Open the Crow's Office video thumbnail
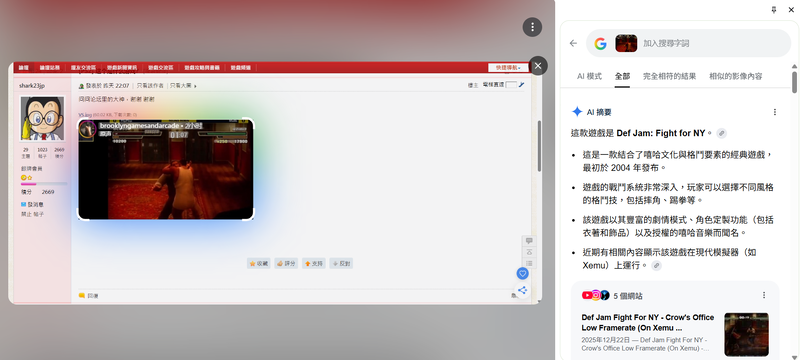 click(x=746, y=335)
